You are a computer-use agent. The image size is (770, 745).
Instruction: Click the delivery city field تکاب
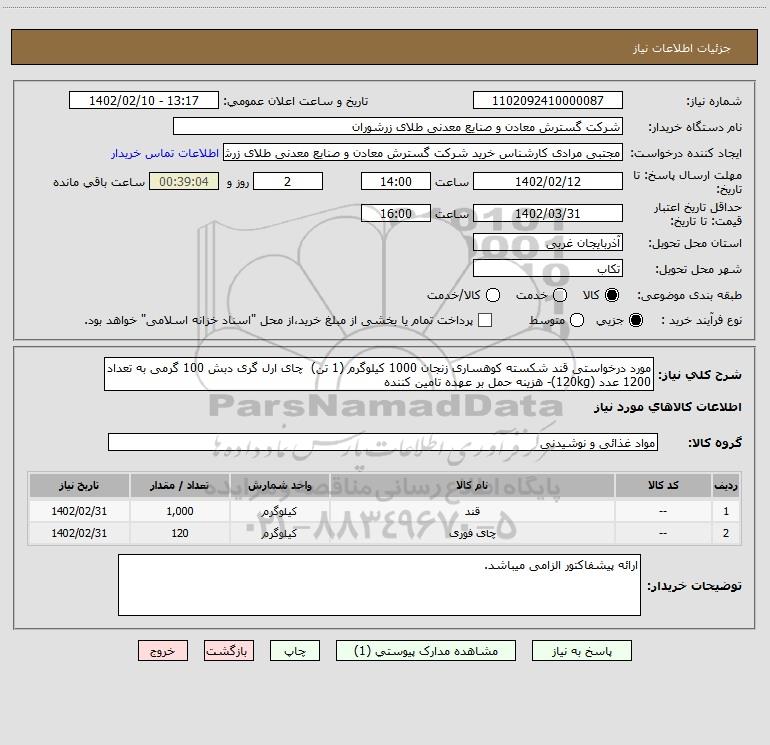(x=548, y=268)
